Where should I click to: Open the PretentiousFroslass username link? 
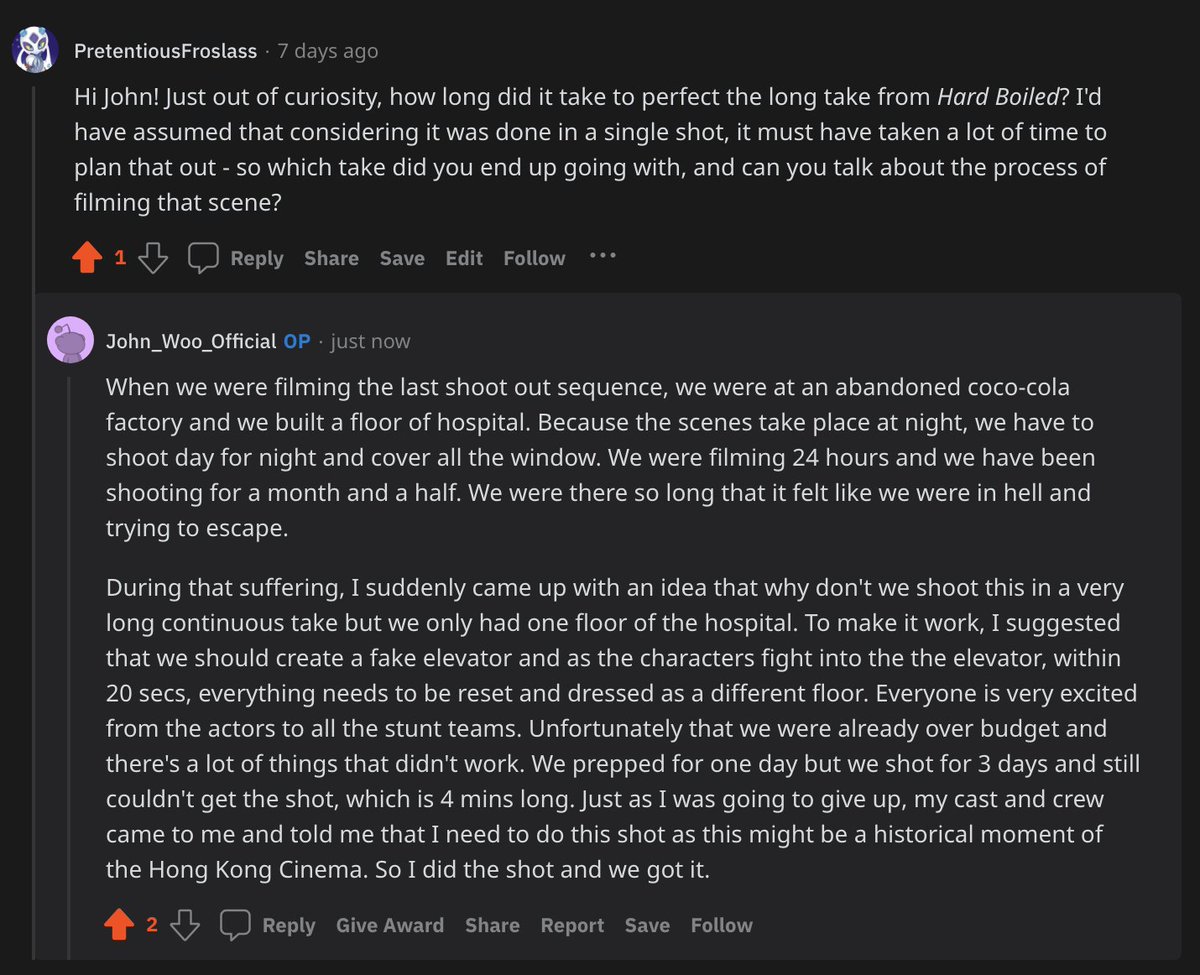coord(165,51)
